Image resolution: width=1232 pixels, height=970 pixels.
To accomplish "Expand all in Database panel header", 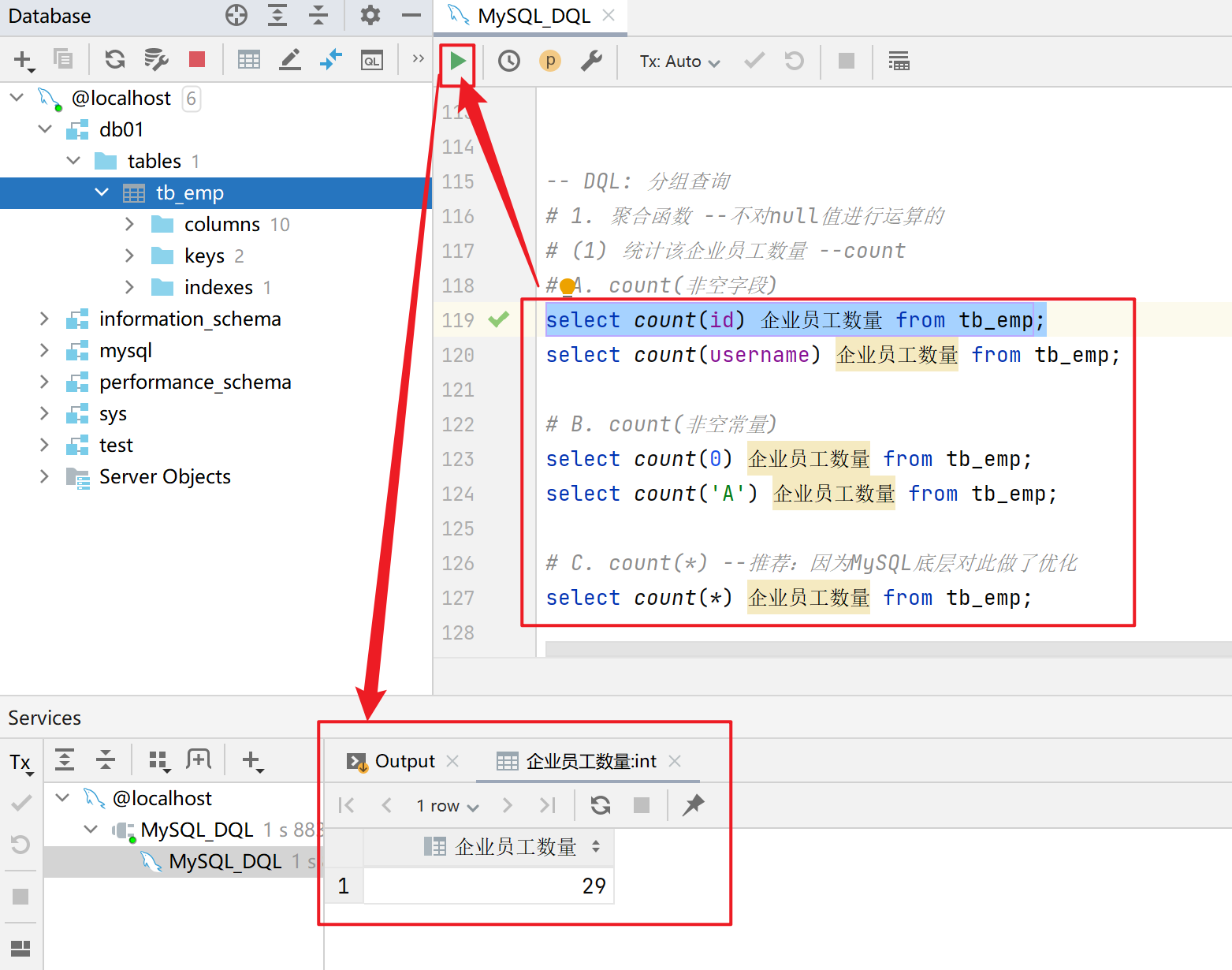I will point(277,15).
